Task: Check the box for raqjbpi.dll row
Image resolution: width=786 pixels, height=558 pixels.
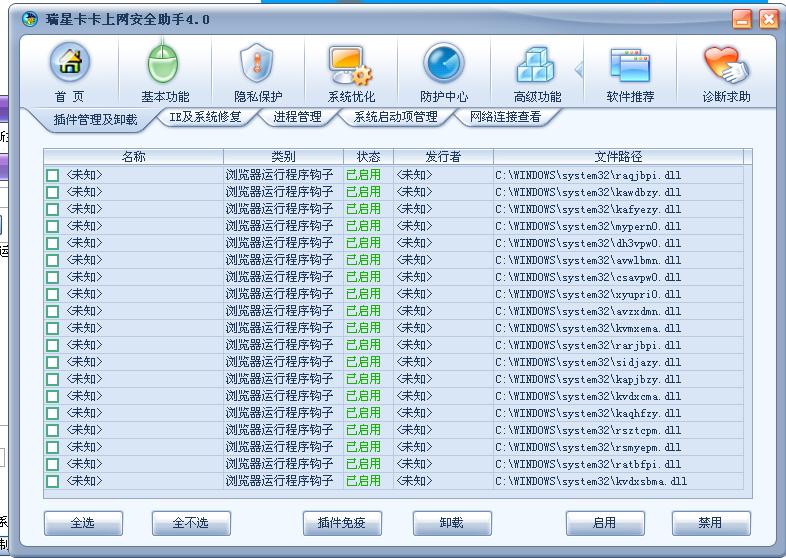Action: click(x=52, y=175)
